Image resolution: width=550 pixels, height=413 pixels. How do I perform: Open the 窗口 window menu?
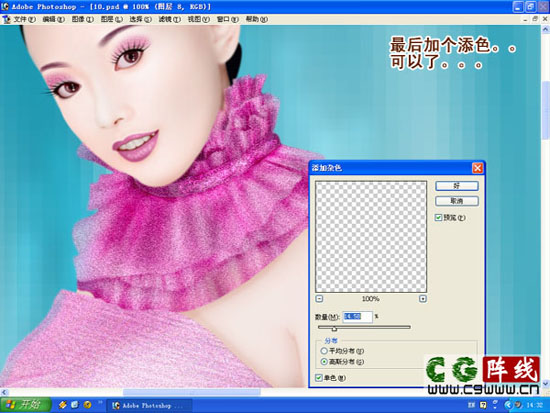pos(228,19)
